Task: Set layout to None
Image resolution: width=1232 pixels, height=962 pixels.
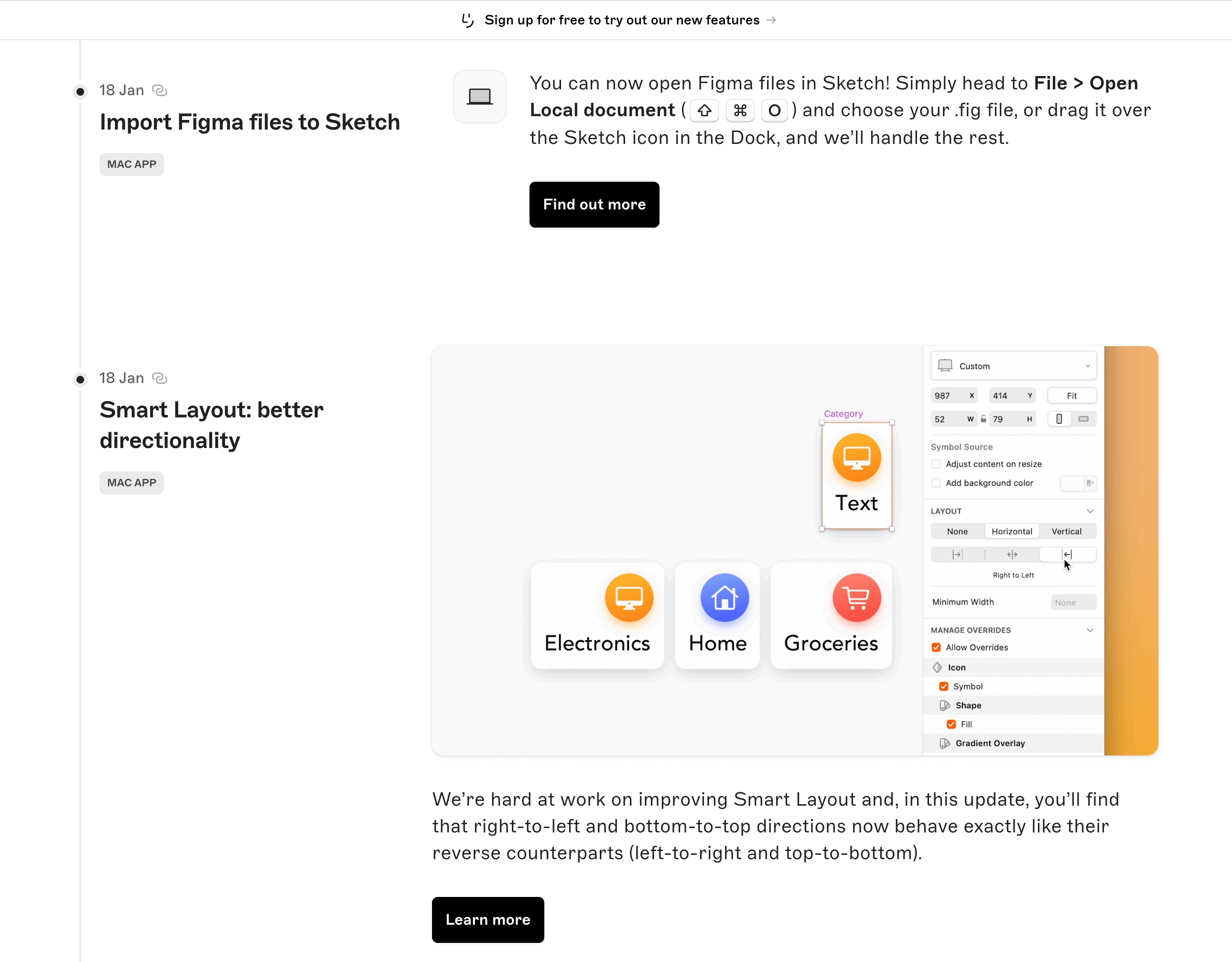Action: click(957, 532)
